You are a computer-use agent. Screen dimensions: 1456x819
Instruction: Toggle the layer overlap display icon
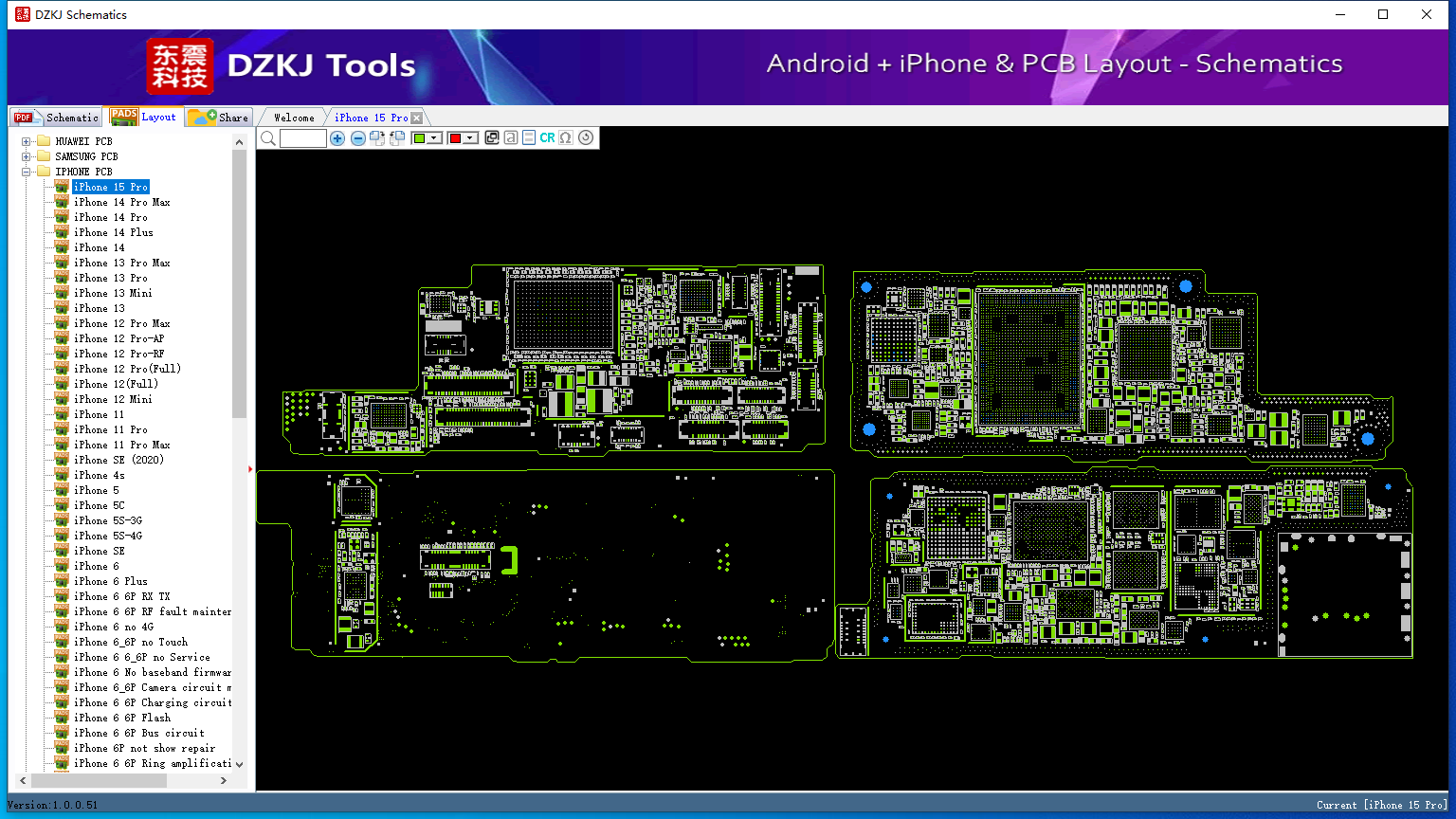point(492,137)
